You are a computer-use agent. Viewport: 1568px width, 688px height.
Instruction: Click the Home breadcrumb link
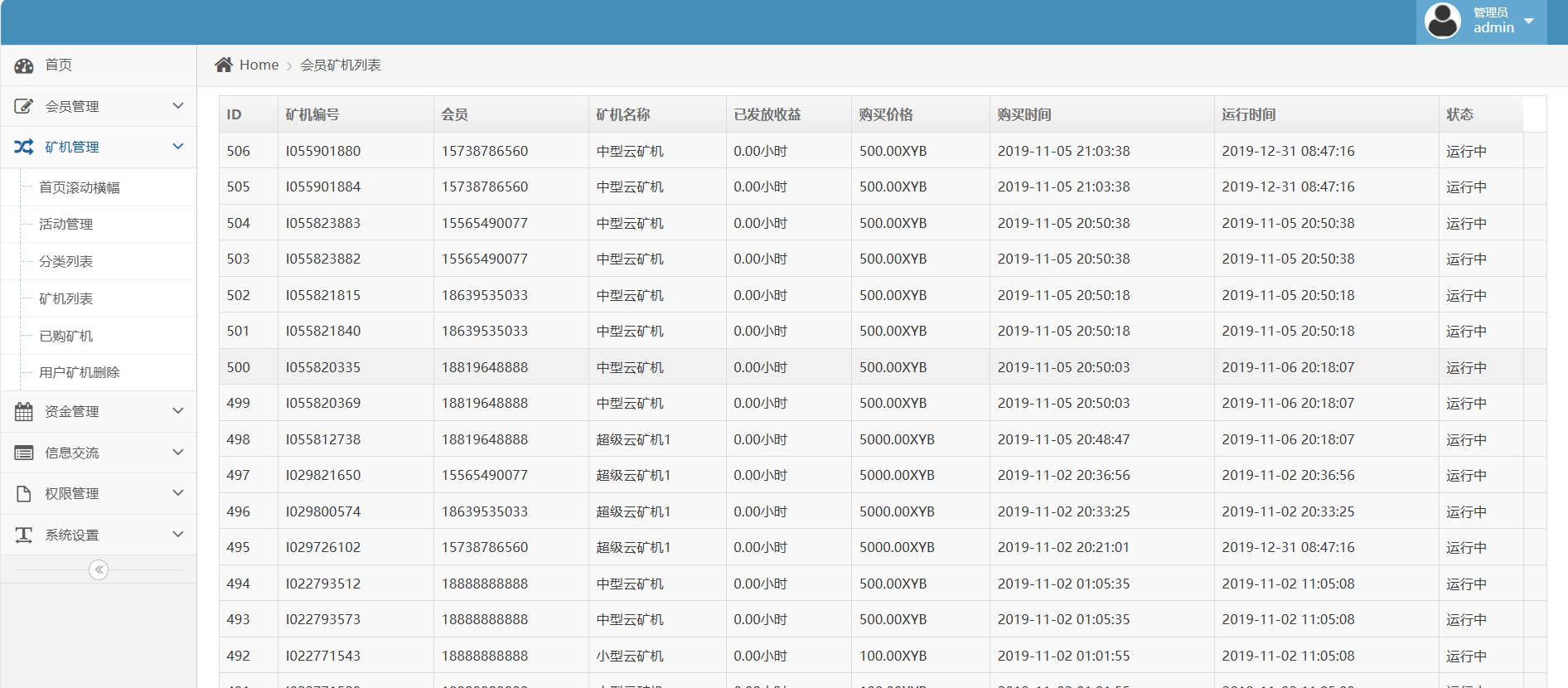point(259,65)
